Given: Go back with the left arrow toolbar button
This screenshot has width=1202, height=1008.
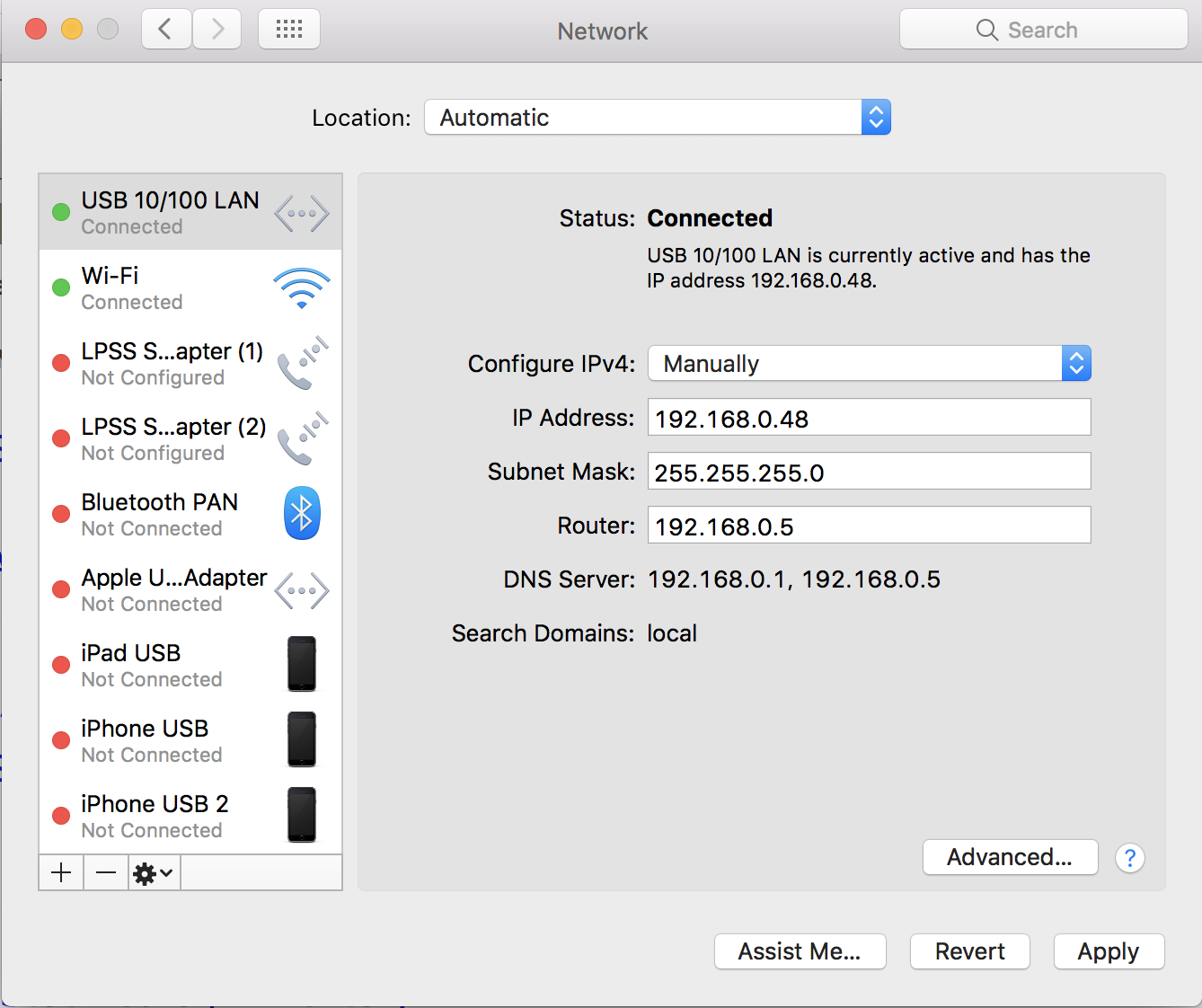Looking at the screenshot, I should click(x=166, y=30).
